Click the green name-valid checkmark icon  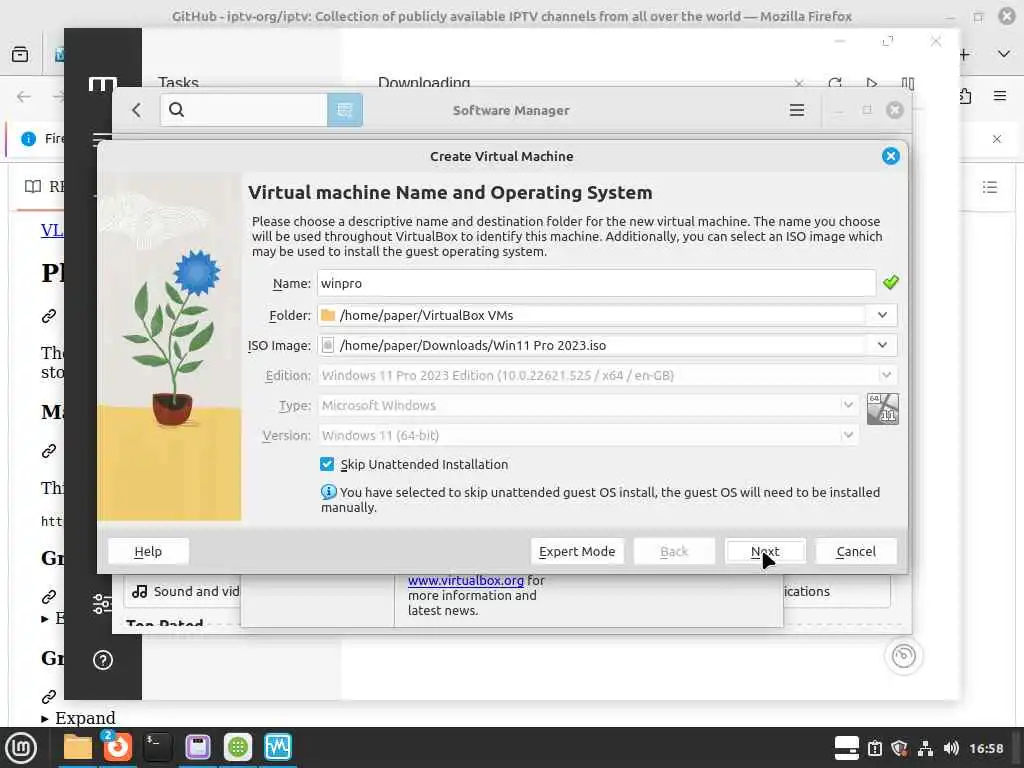coord(890,282)
